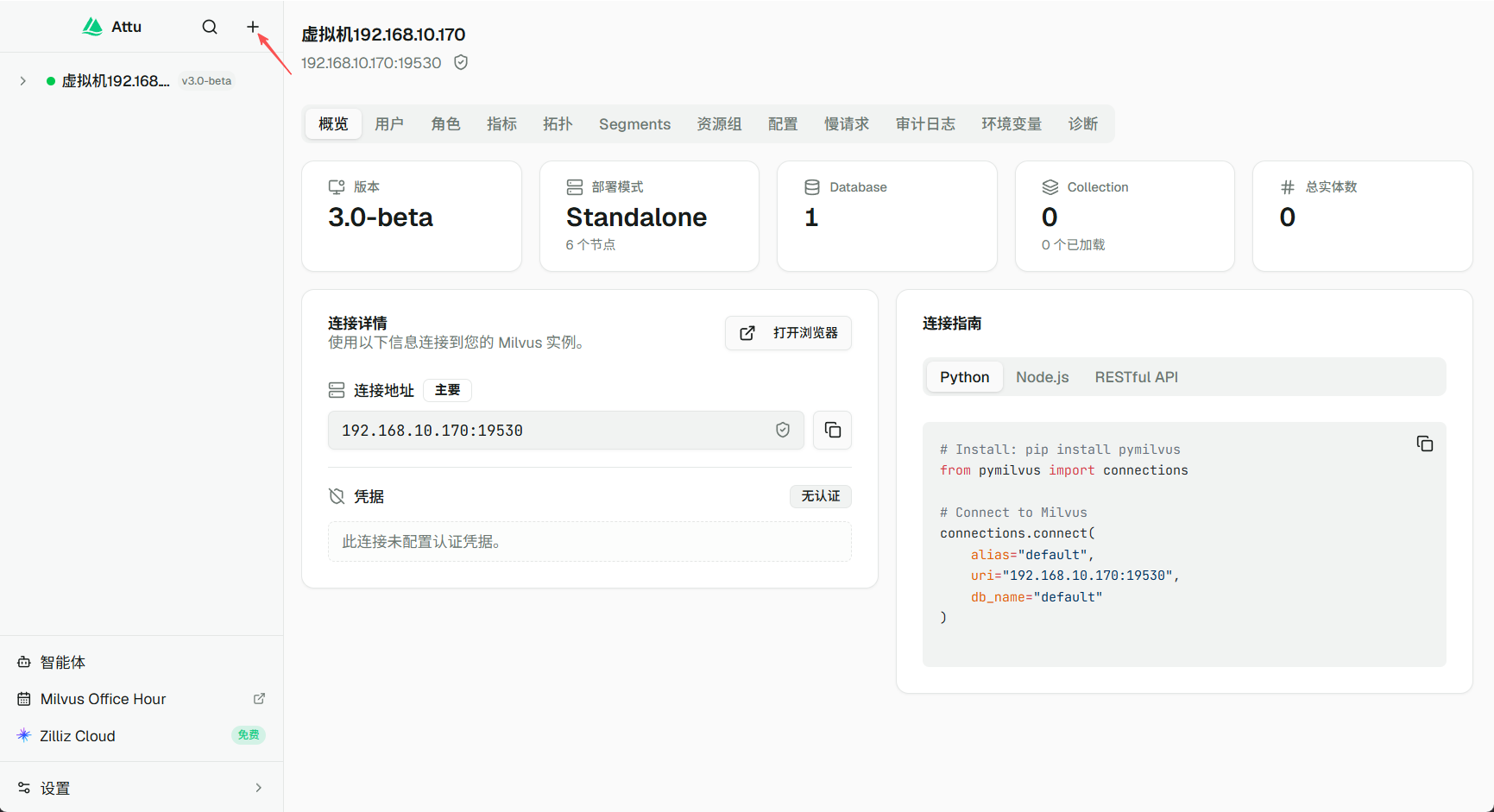Switch to the 审计日志 tab
This screenshot has height=812, width=1494.
[x=925, y=124]
